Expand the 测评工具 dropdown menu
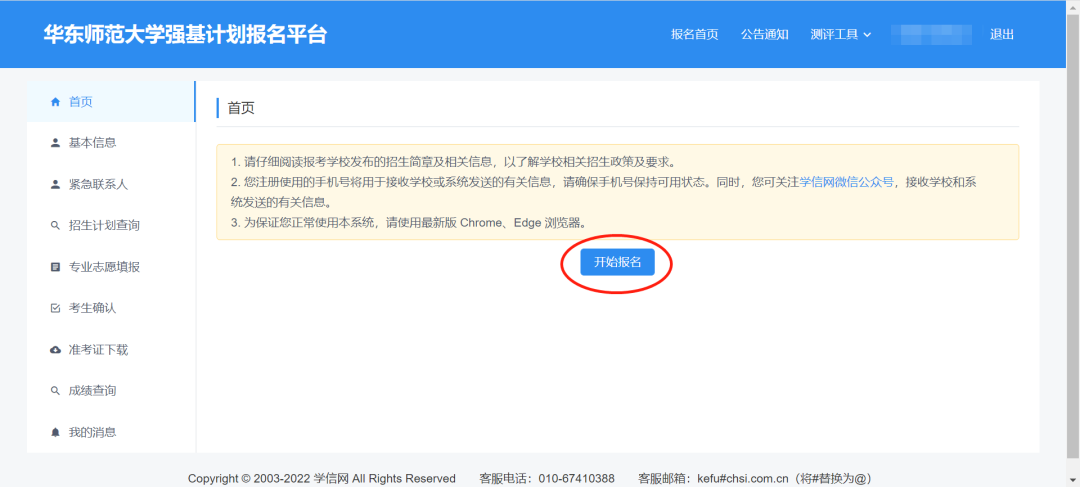The width and height of the screenshot is (1080, 487). point(840,34)
